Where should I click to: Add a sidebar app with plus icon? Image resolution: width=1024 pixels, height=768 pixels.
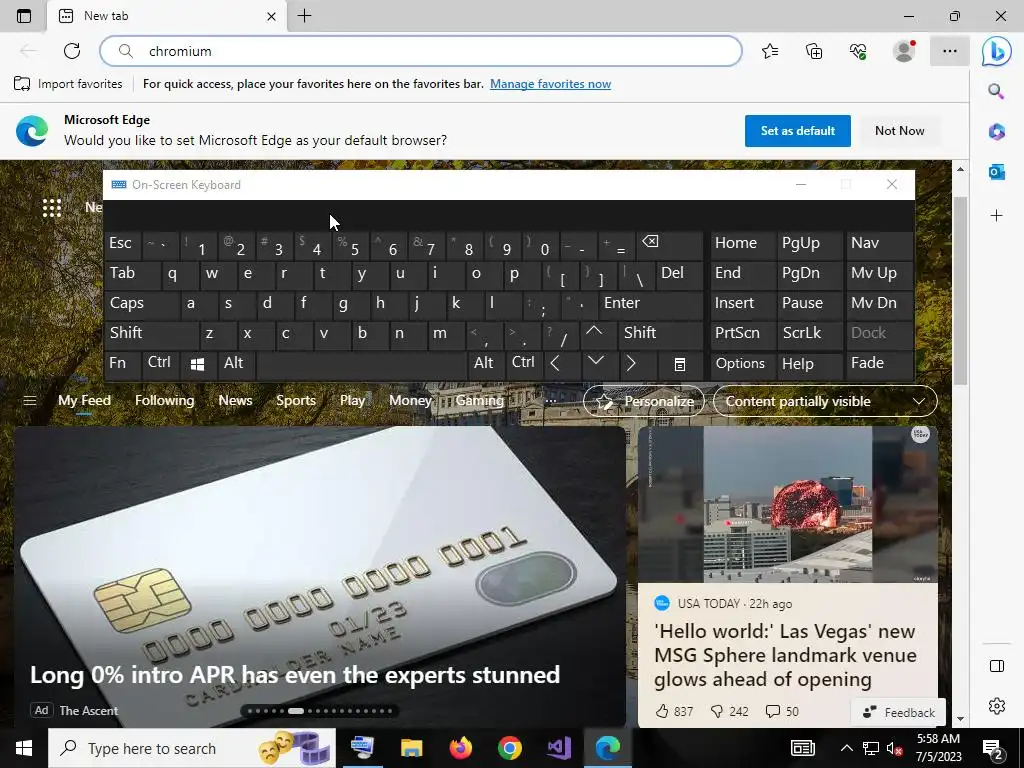point(997,216)
